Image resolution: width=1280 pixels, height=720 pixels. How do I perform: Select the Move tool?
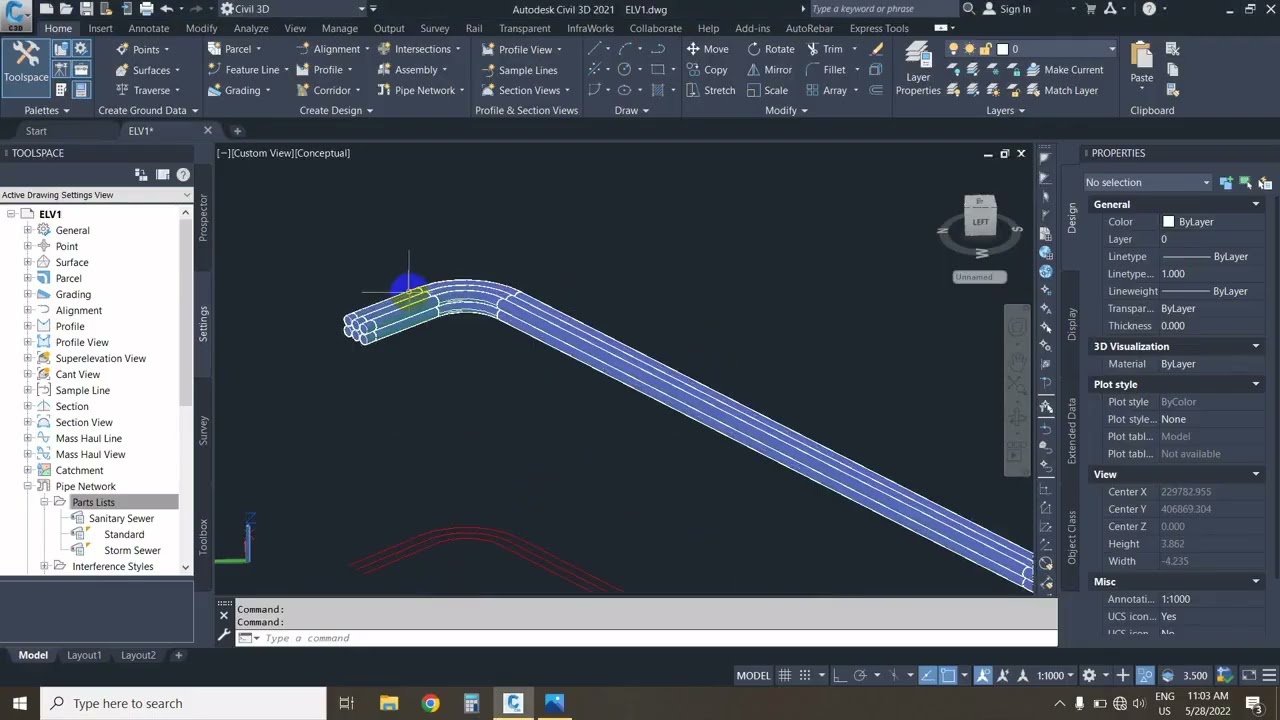(x=708, y=49)
